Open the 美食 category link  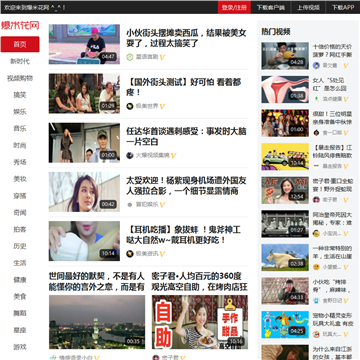(20, 296)
